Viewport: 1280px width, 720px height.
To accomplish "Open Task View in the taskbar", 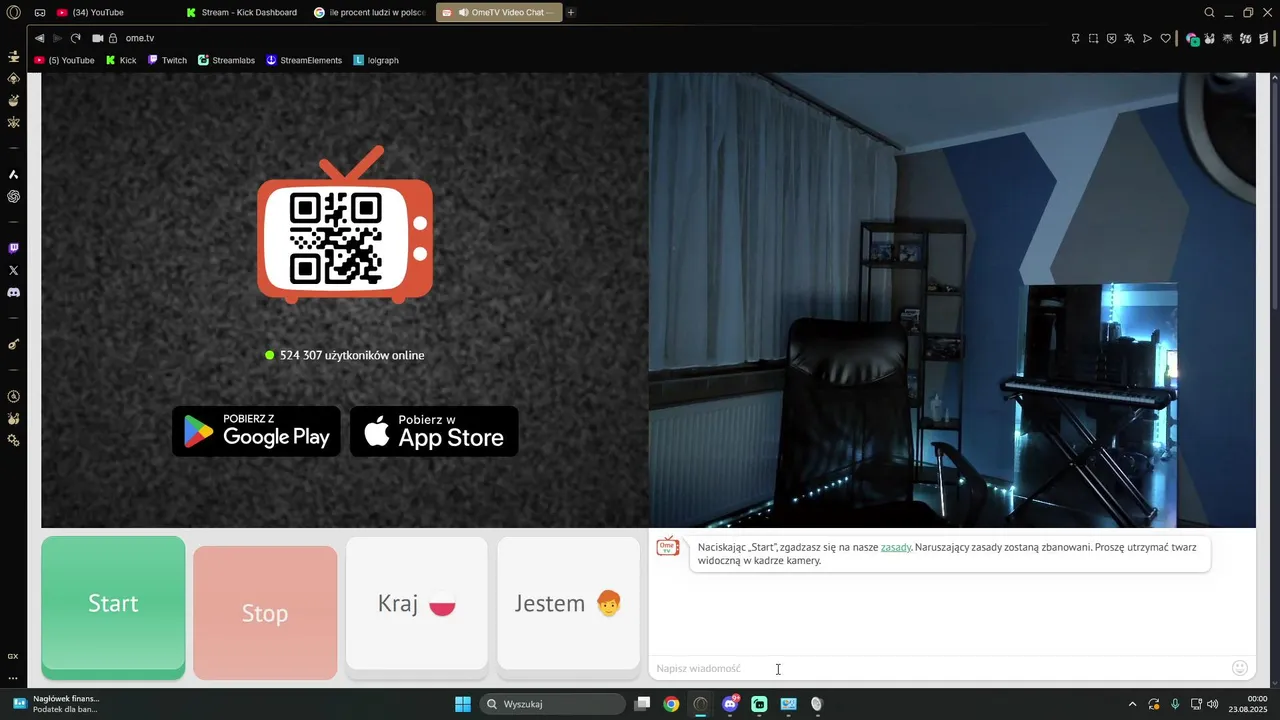I will [643, 704].
